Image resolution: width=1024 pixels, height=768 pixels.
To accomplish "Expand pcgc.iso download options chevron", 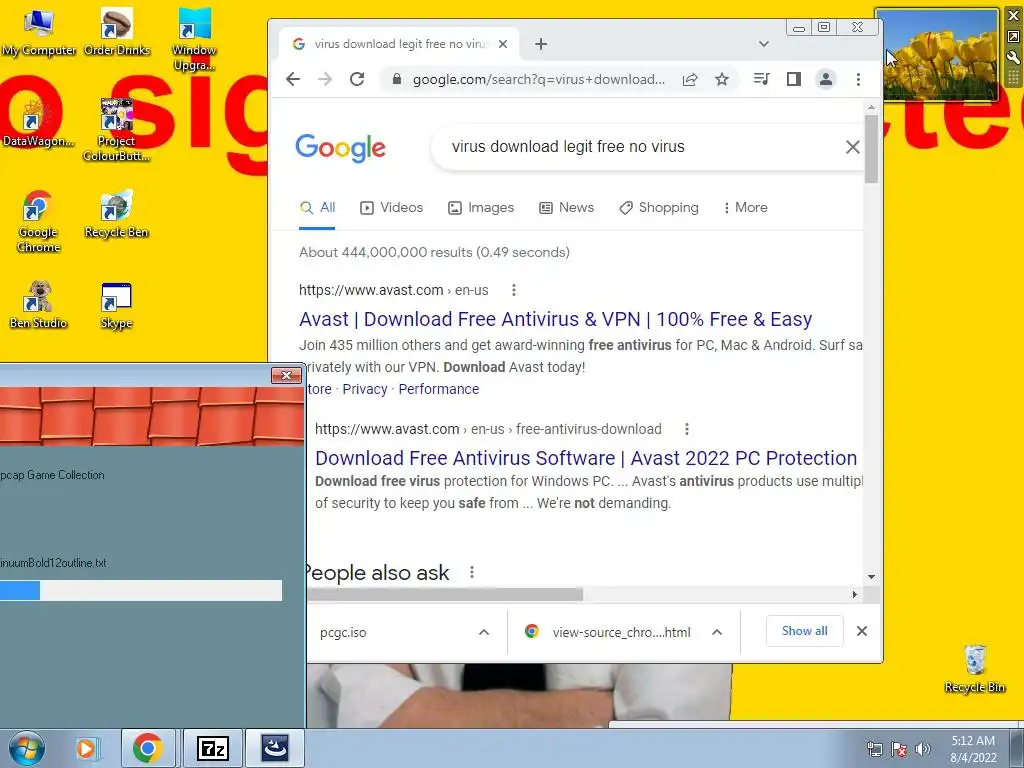I will 484,632.
